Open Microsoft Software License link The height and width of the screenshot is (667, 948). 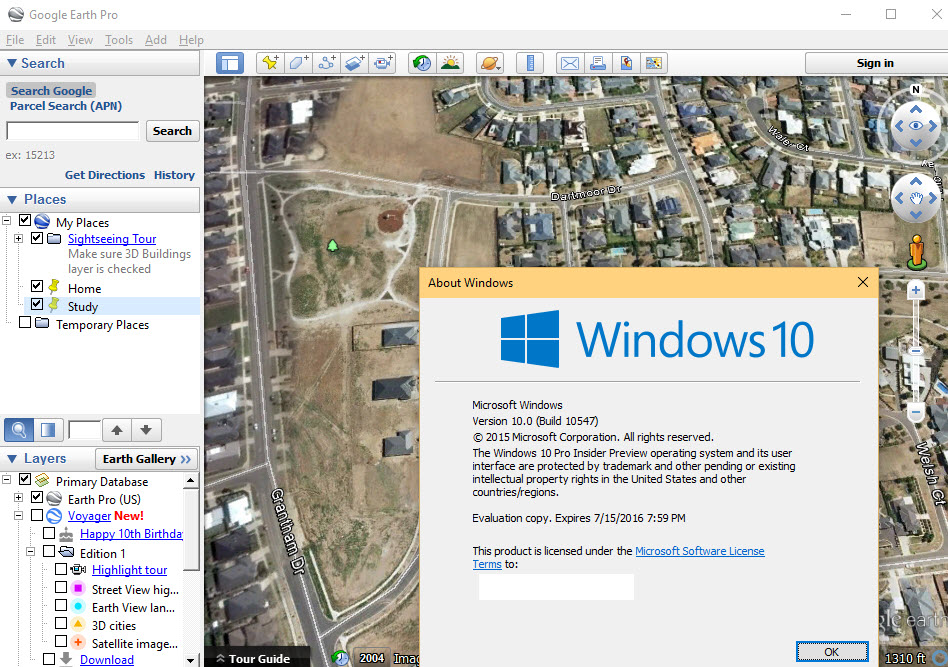(x=700, y=551)
